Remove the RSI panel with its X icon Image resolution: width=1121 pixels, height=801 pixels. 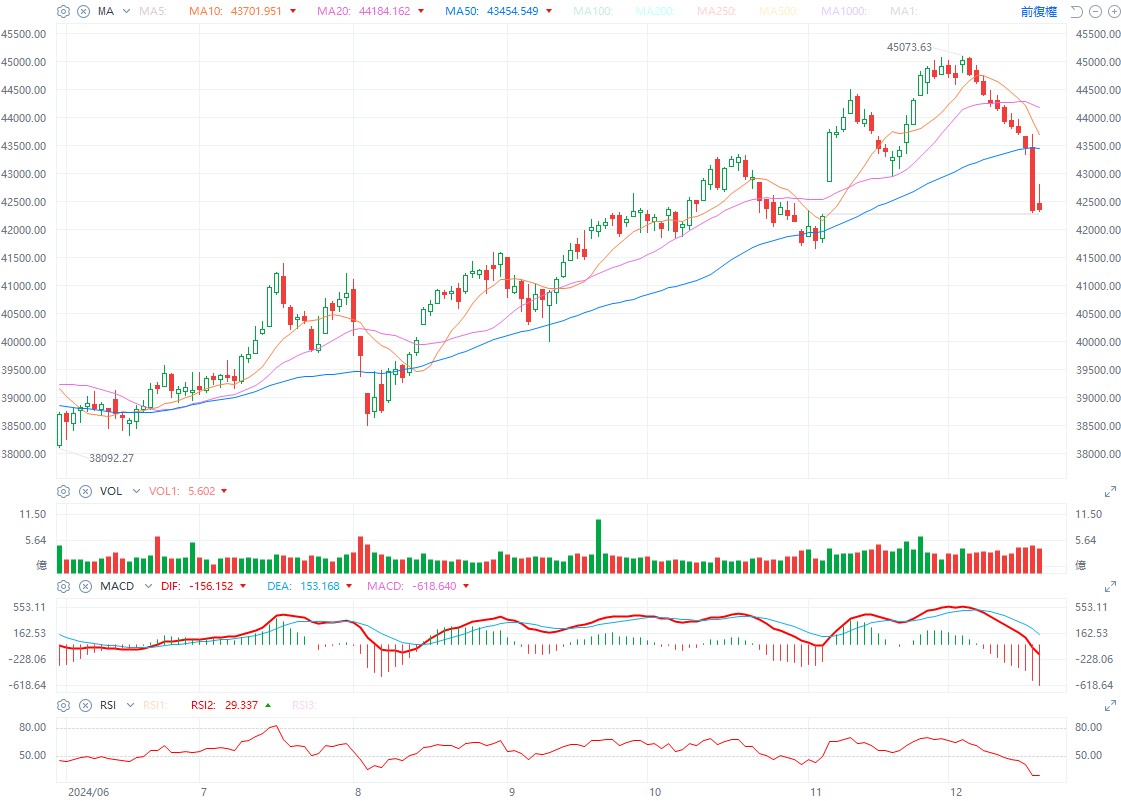click(85, 705)
